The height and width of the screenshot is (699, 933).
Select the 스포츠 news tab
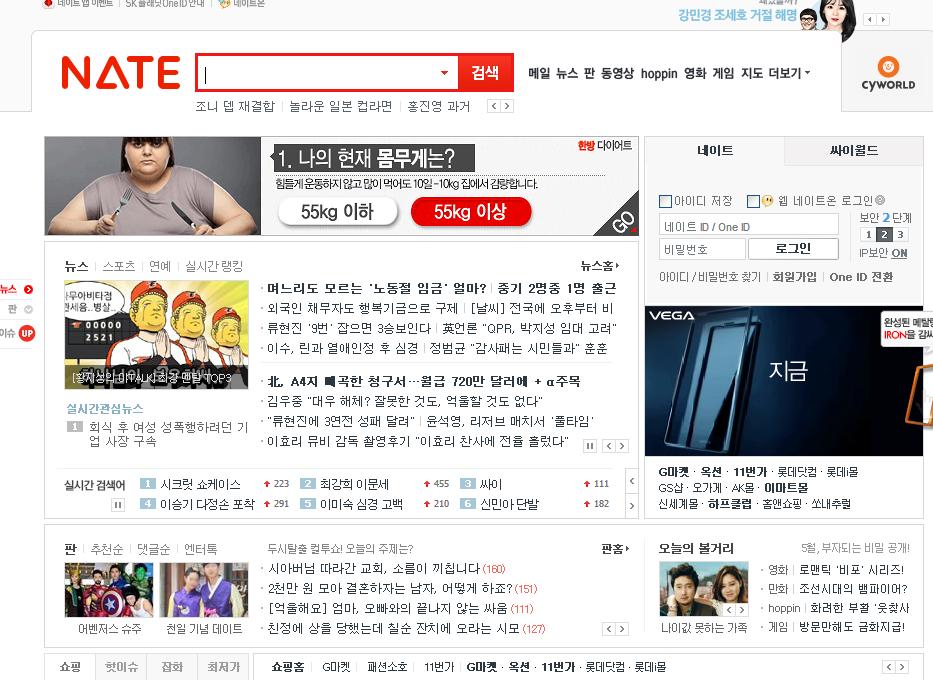(x=118, y=267)
